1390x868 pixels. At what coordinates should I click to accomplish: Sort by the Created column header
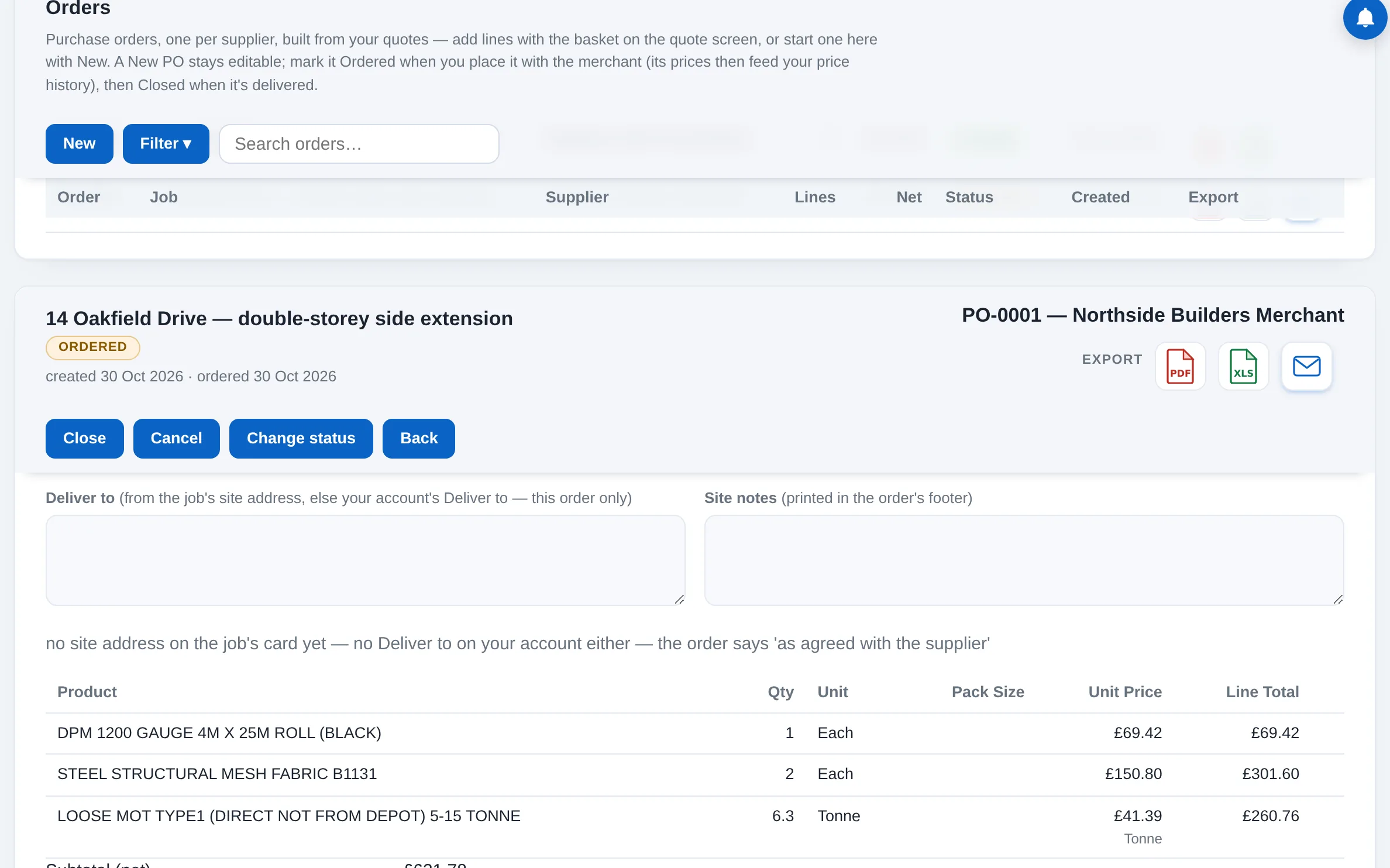pos(1100,197)
